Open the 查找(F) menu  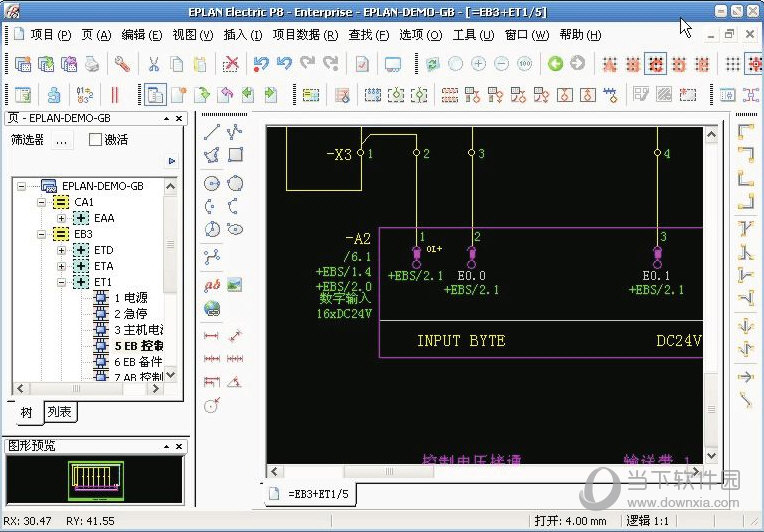pos(368,35)
